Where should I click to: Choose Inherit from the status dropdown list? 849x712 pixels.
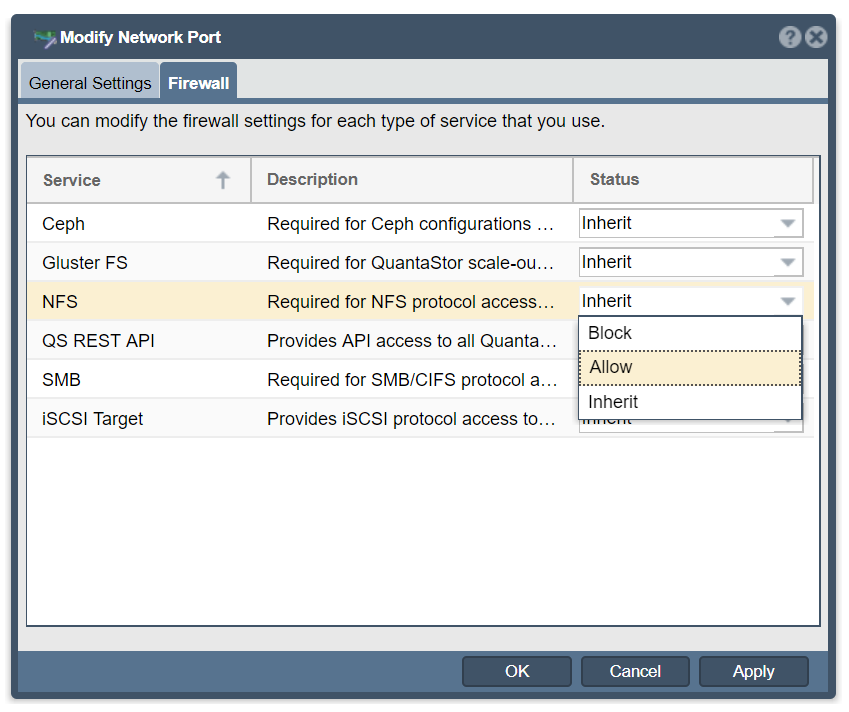690,402
